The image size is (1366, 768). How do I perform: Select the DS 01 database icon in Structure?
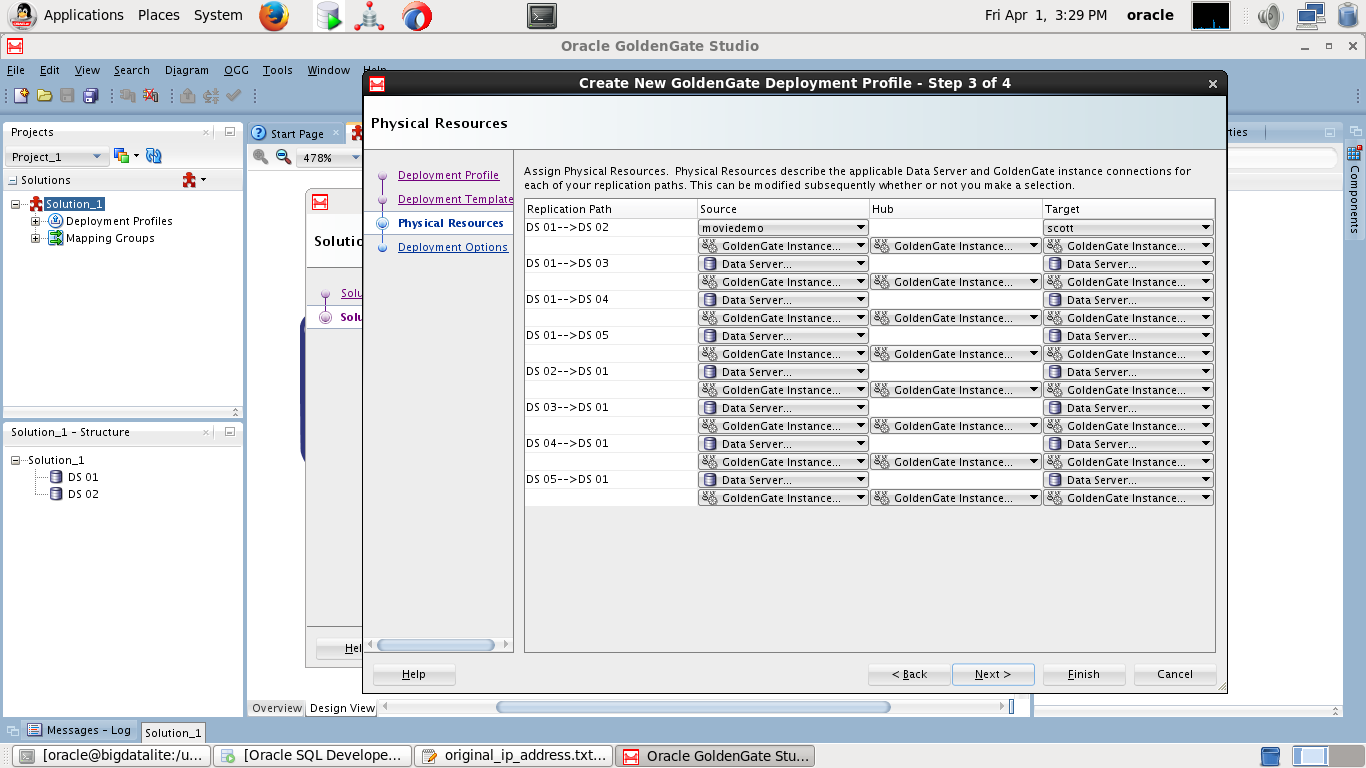pyautogui.click(x=57, y=477)
